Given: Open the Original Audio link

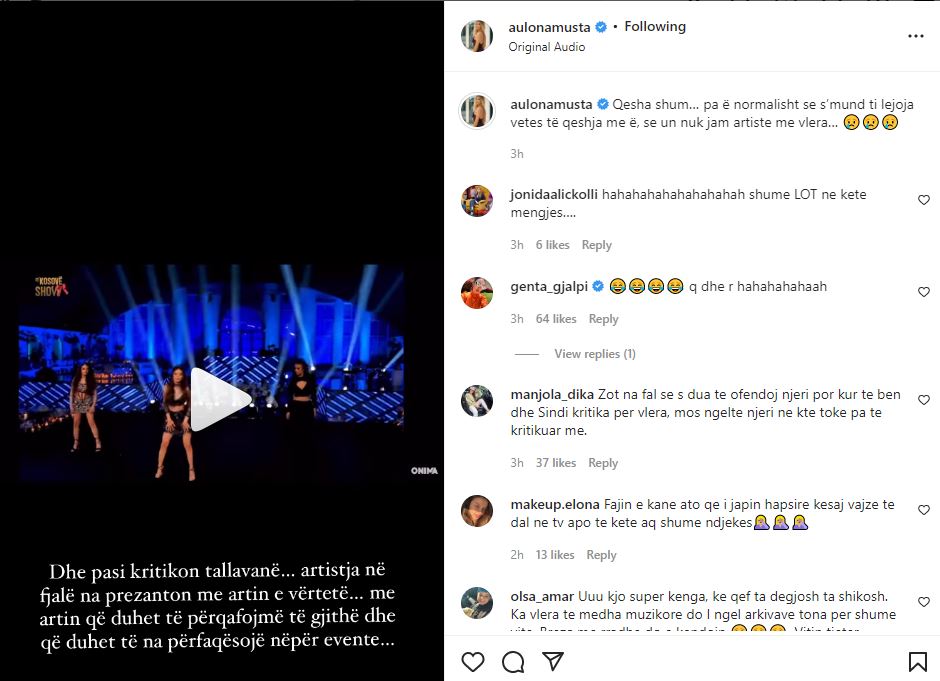Looking at the screenshot, I should tap(547, 47).
